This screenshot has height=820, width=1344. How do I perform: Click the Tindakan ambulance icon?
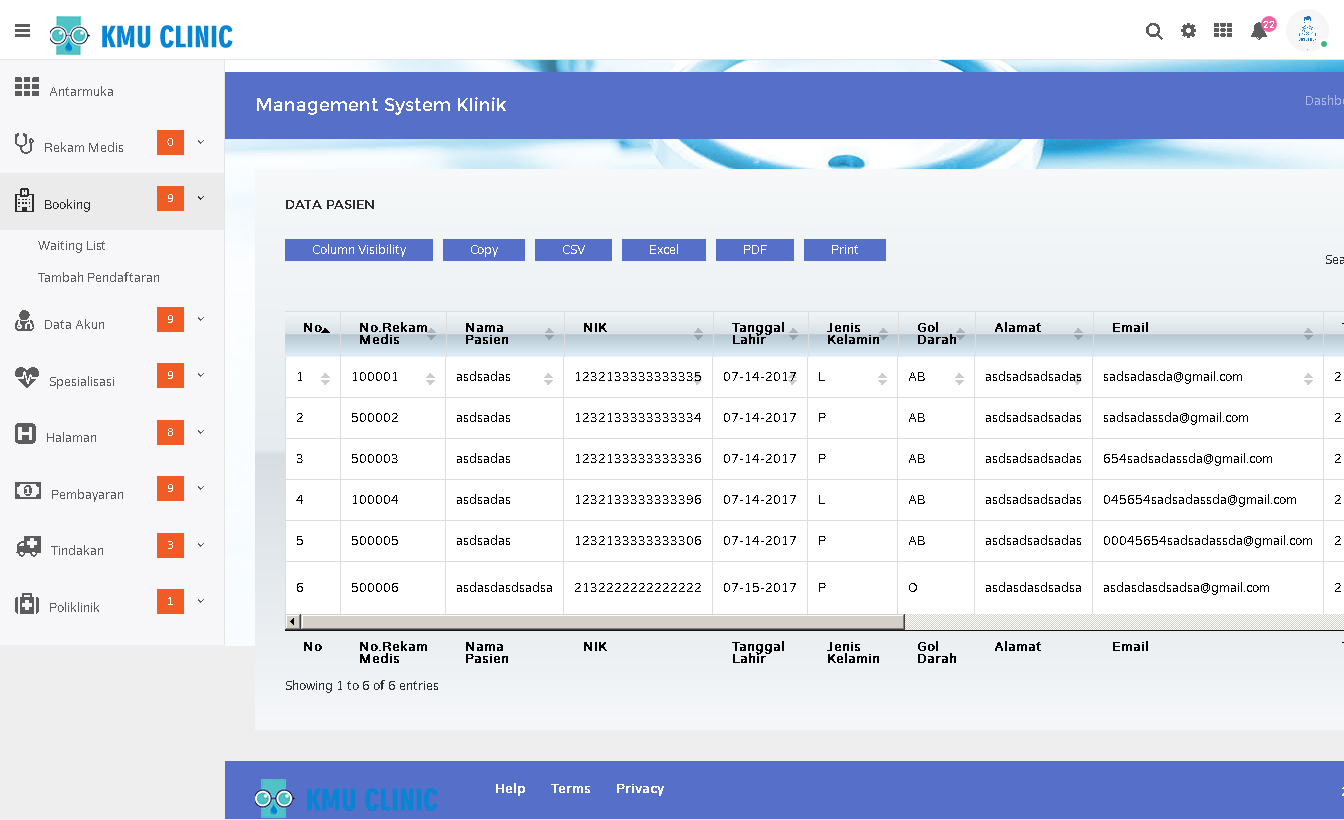click(28, 547)
